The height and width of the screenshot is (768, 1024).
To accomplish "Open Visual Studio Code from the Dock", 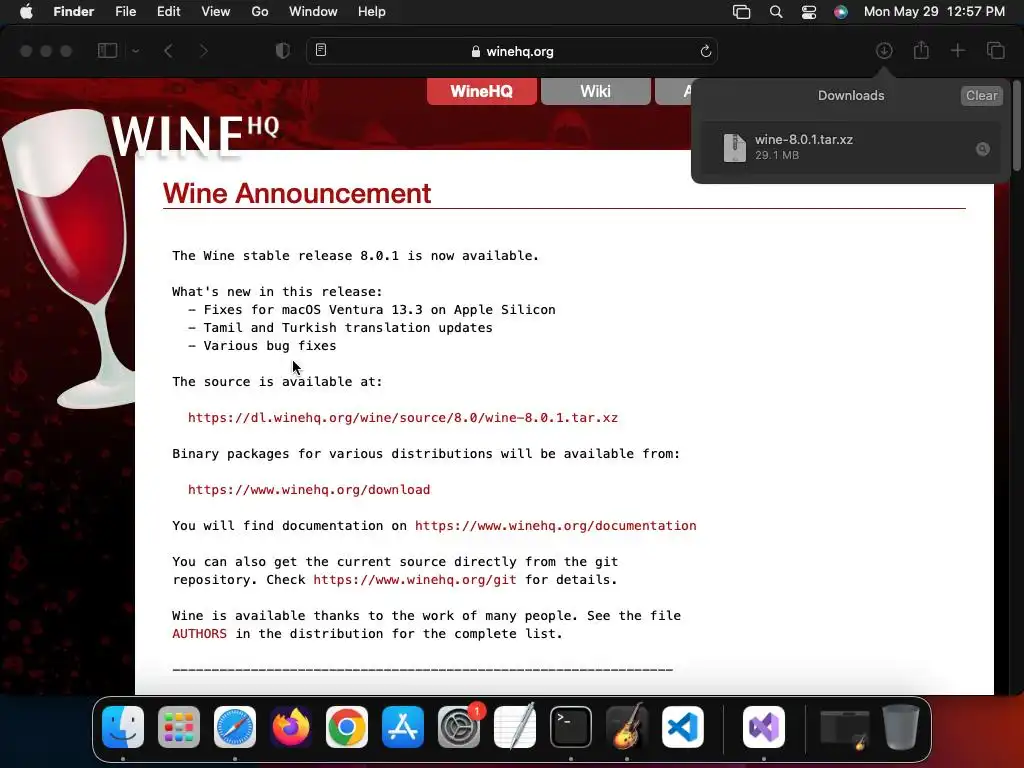I will [x=683, y=727].
